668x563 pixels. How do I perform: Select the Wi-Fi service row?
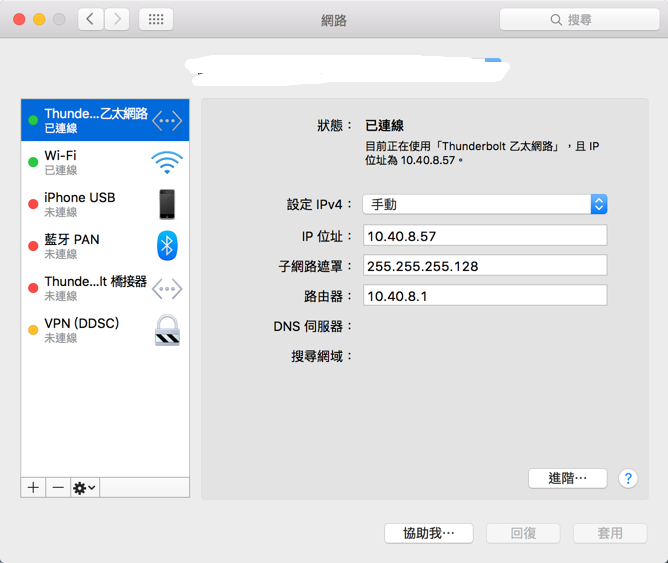coord(105,162)
